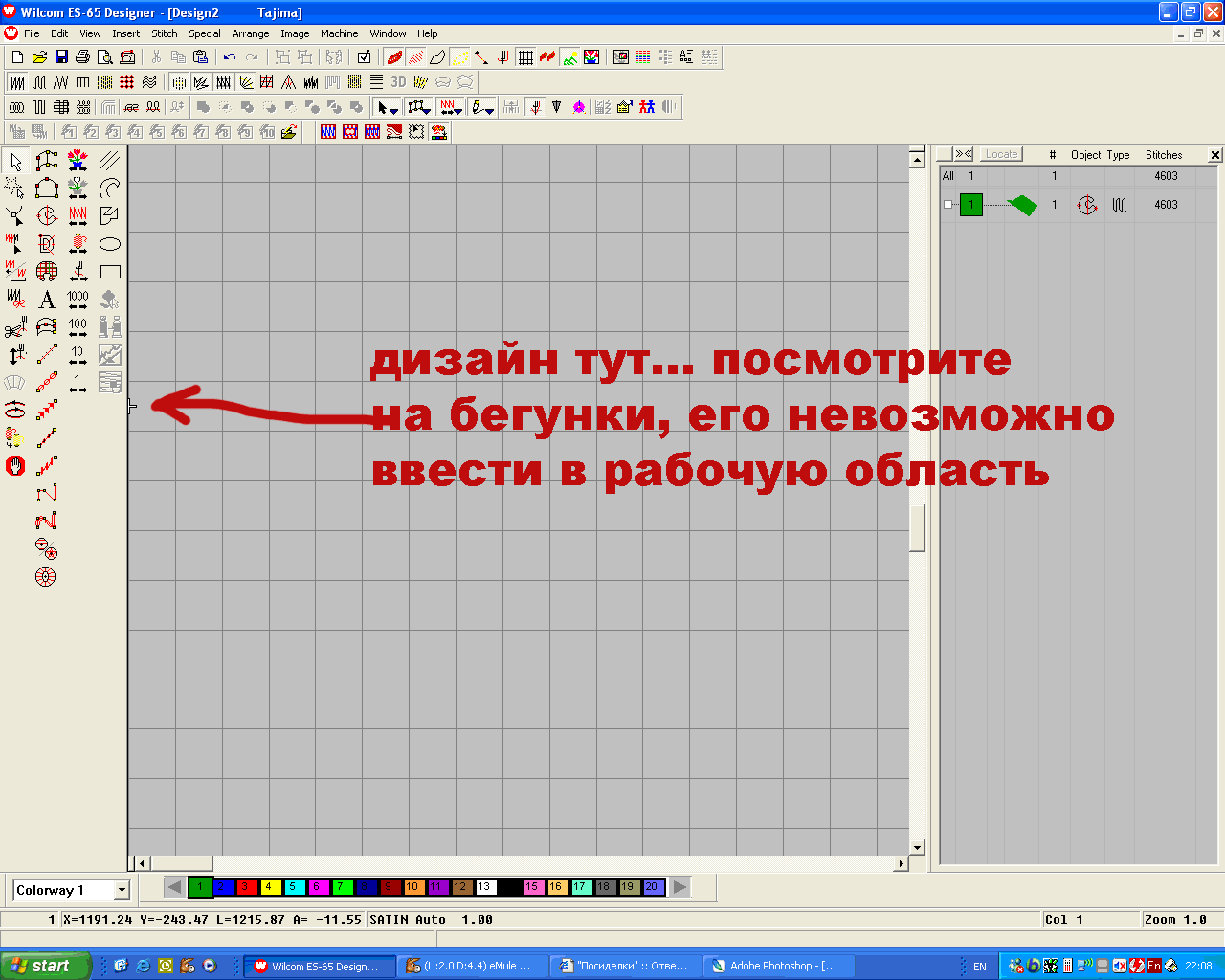Screen dimensions: 1225x980
Task: Click the Open folder toolbar icon
Action: pyautogui.click(x=39, y=57)
